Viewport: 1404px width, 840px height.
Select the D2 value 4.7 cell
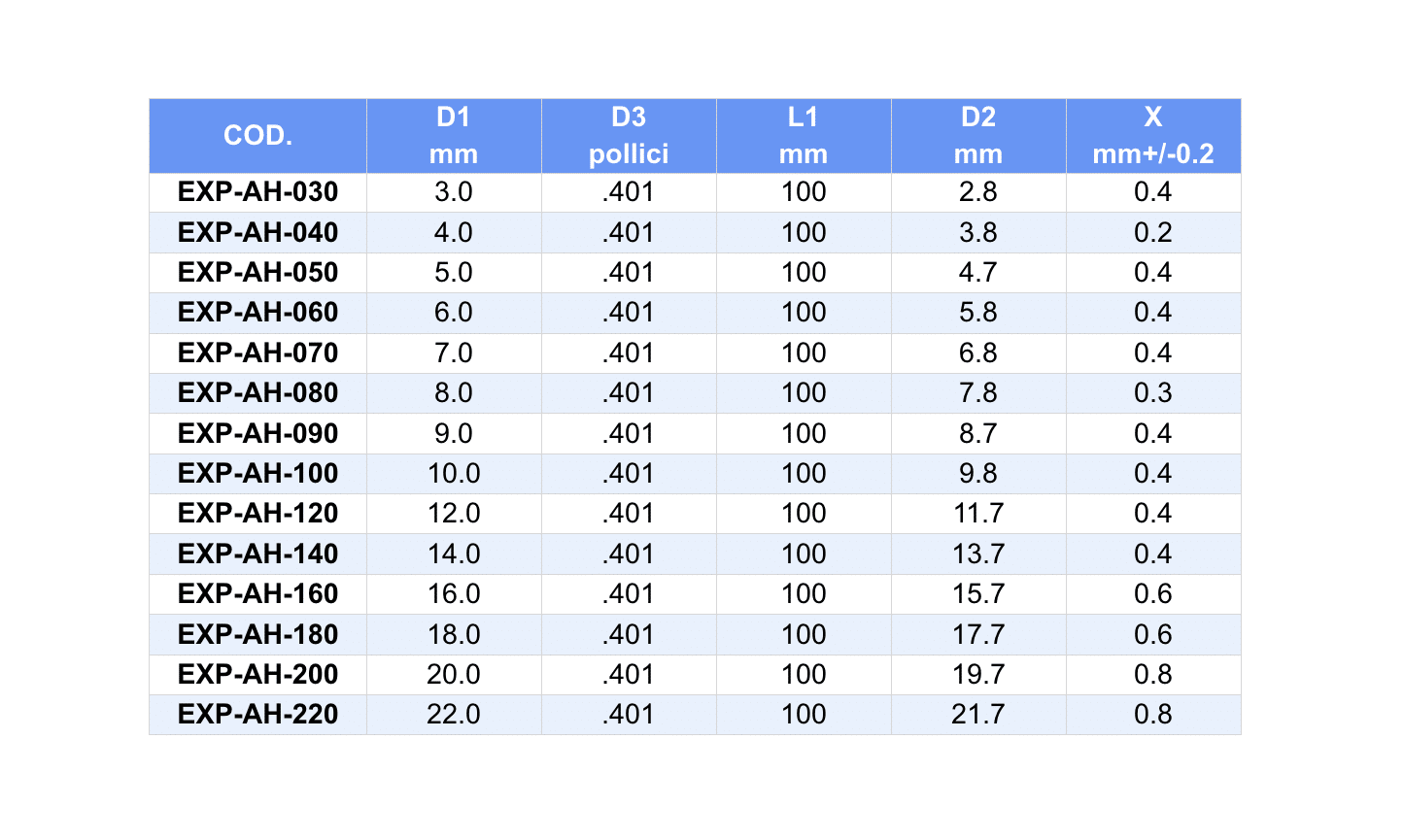coord(978,273)
